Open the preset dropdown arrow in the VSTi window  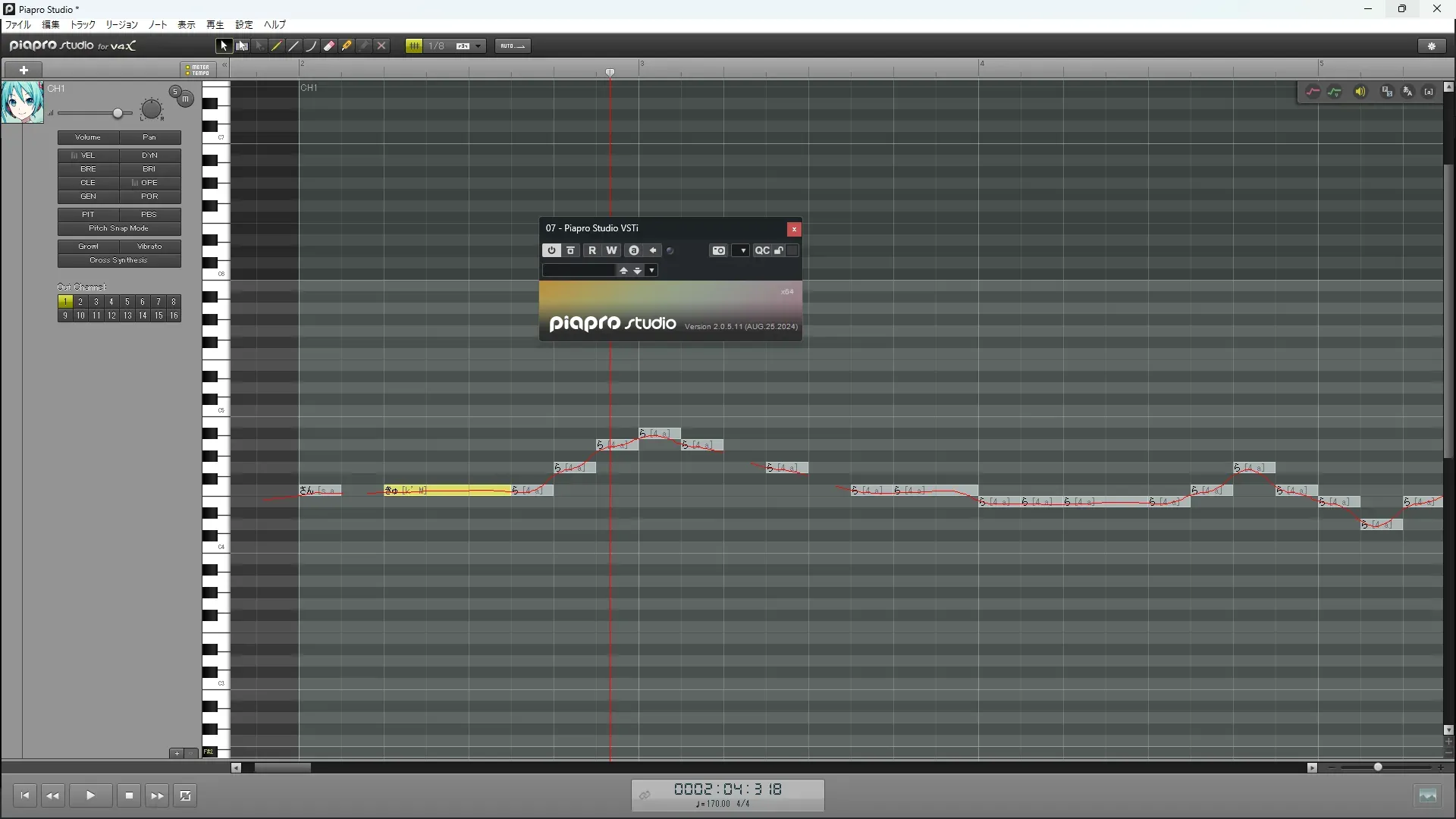click(651, 271)
